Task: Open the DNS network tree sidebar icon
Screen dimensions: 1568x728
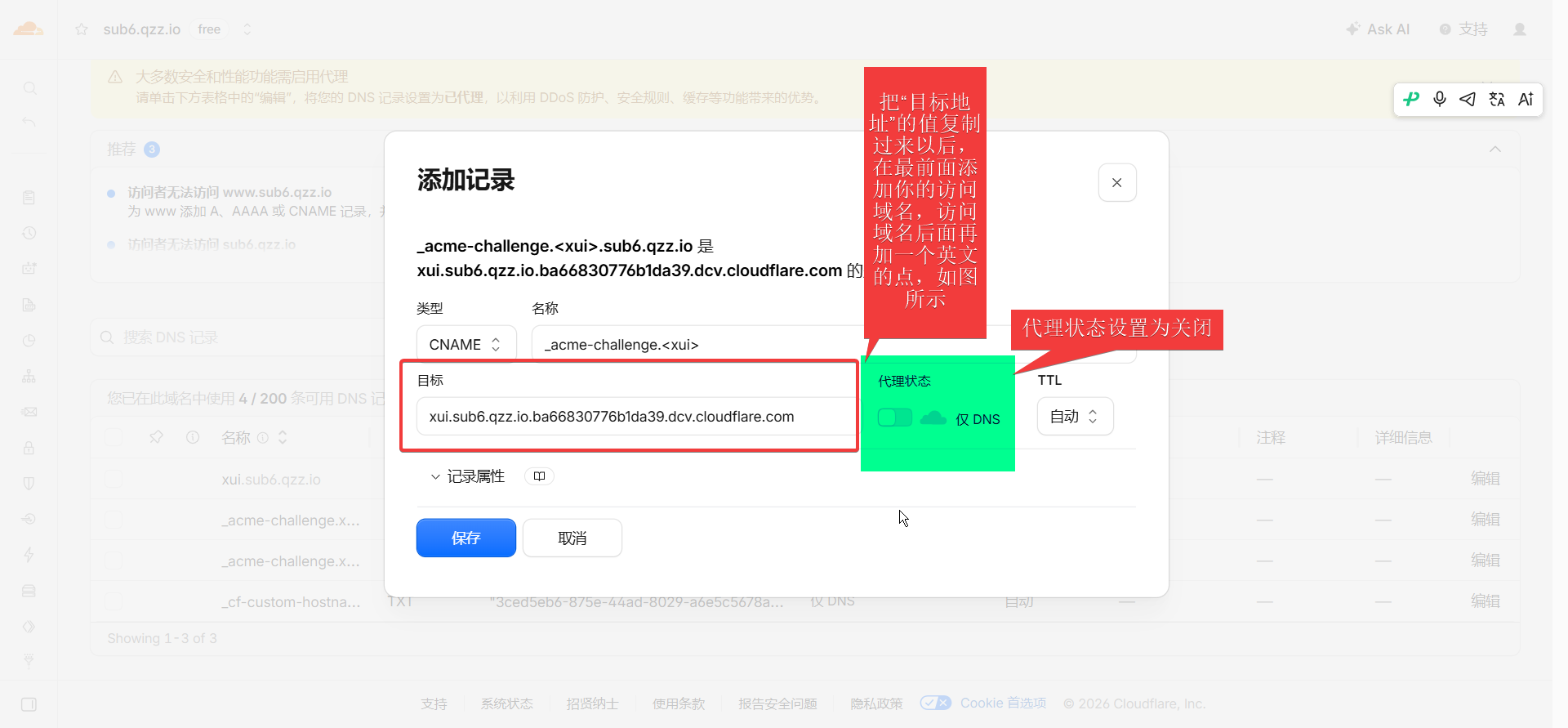Action: point(29,377)
